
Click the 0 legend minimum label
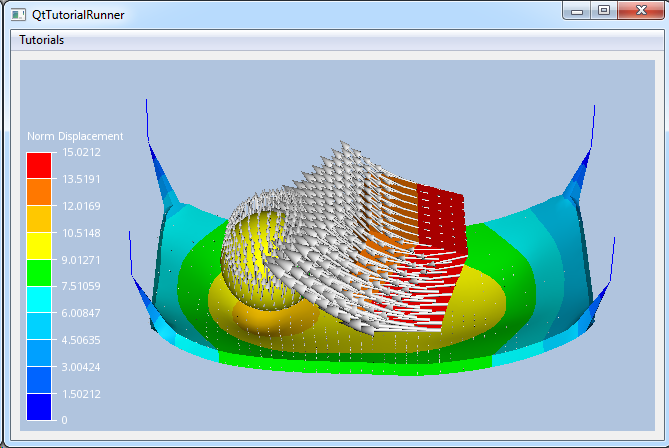point(65,420)
